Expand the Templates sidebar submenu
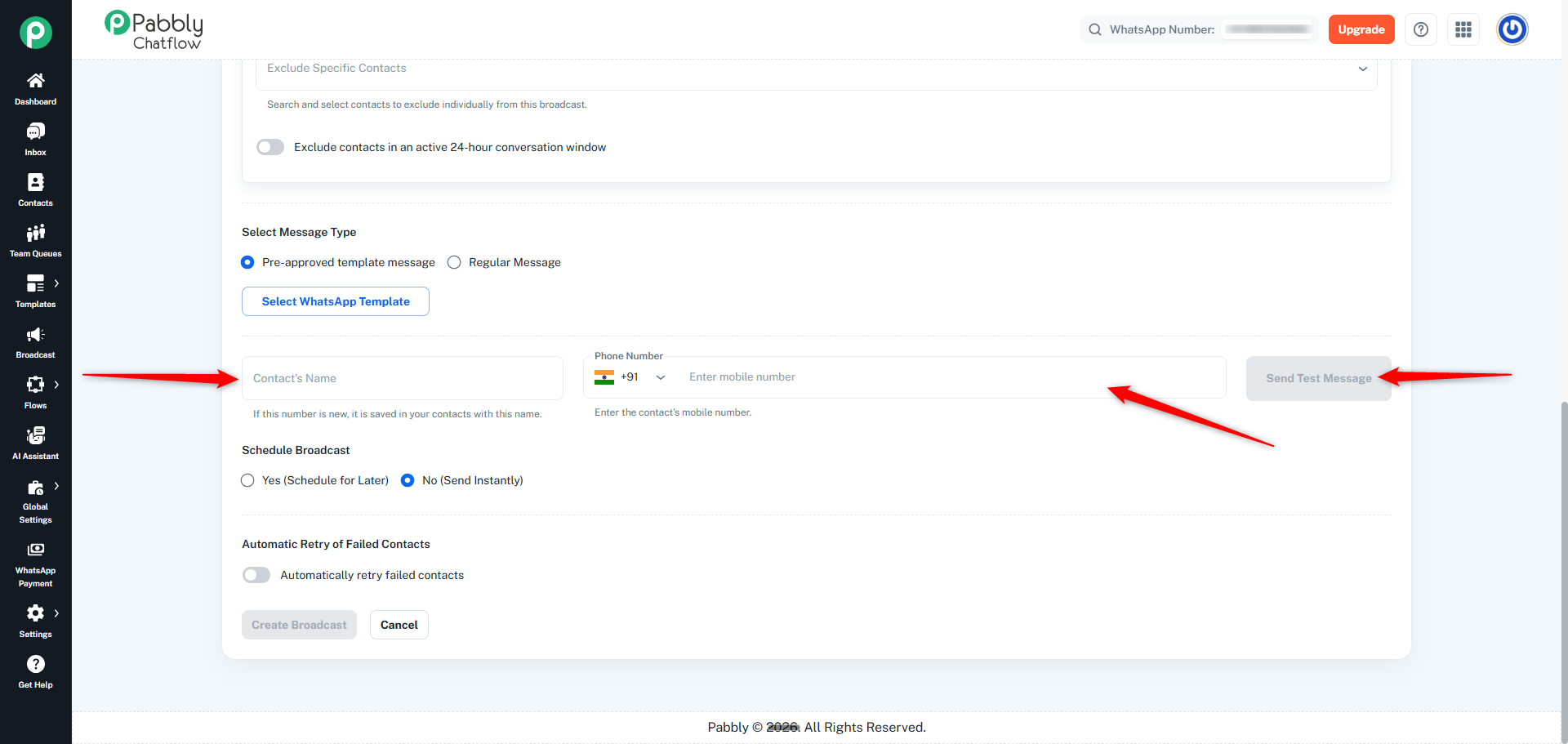Screen dimensions: 1568x744 tap(56, 283)
